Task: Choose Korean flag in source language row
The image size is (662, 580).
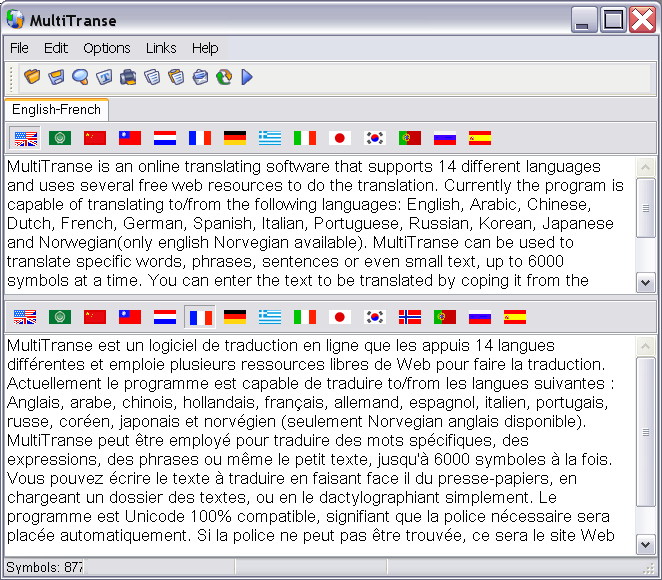Action: (375, 138)
